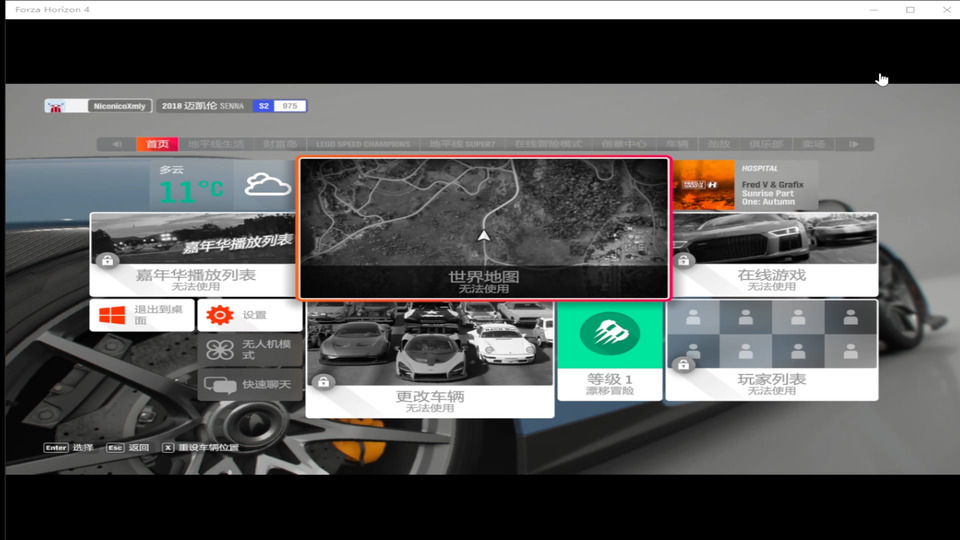Screen dimensions: 960x540
Task: Open the 在线冒险模式 tab
Action: click(548, 144)
